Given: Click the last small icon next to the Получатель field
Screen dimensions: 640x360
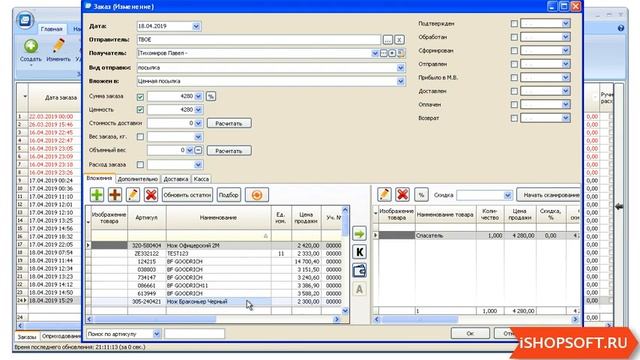Looking at the screenshot, I should [x=401, y=53].
